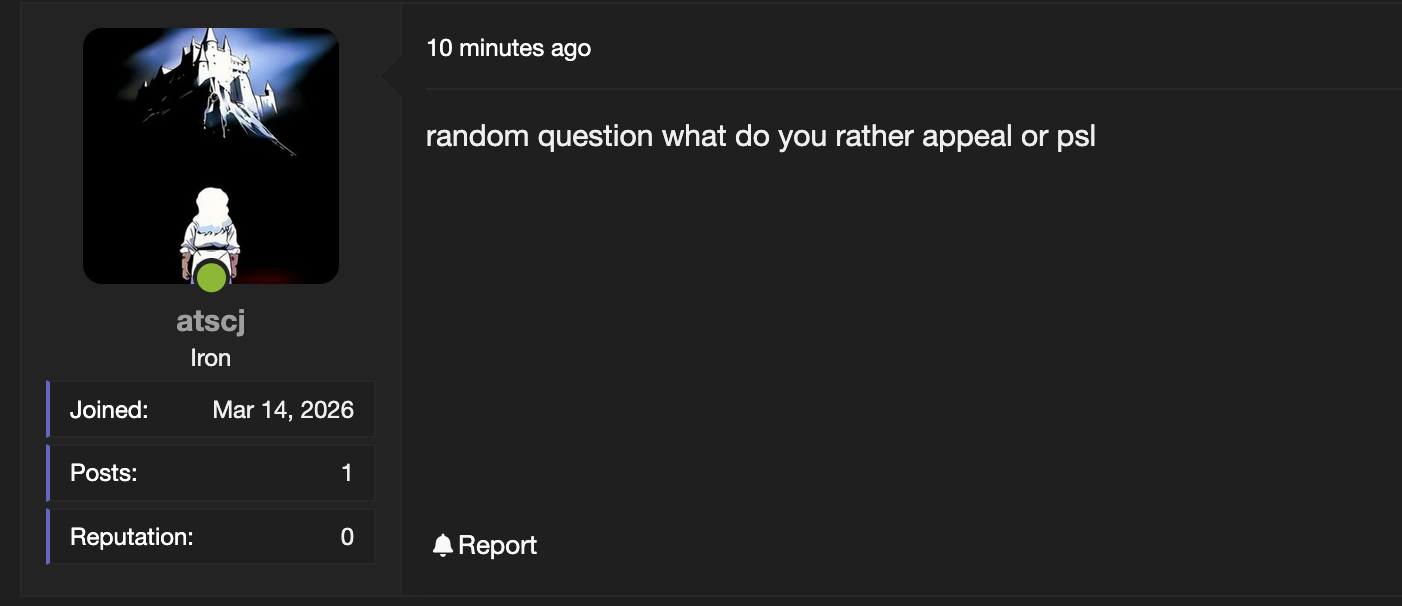Click the blue accent bar on Reputation row
This screenshot has width=1402, height=606.
click(48, 537)
